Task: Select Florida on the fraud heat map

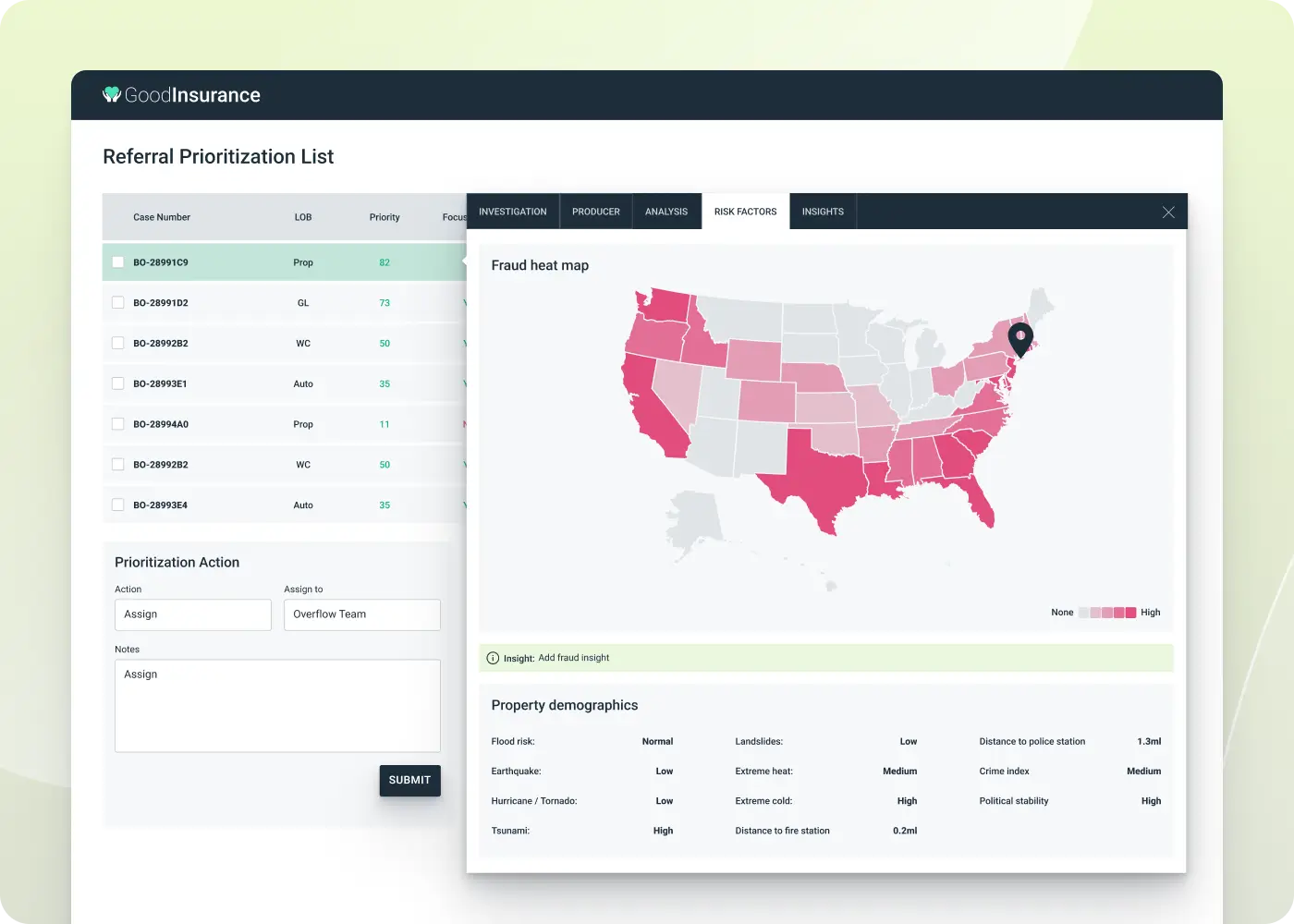Action: pyautogui.click(x=980, y=499)
